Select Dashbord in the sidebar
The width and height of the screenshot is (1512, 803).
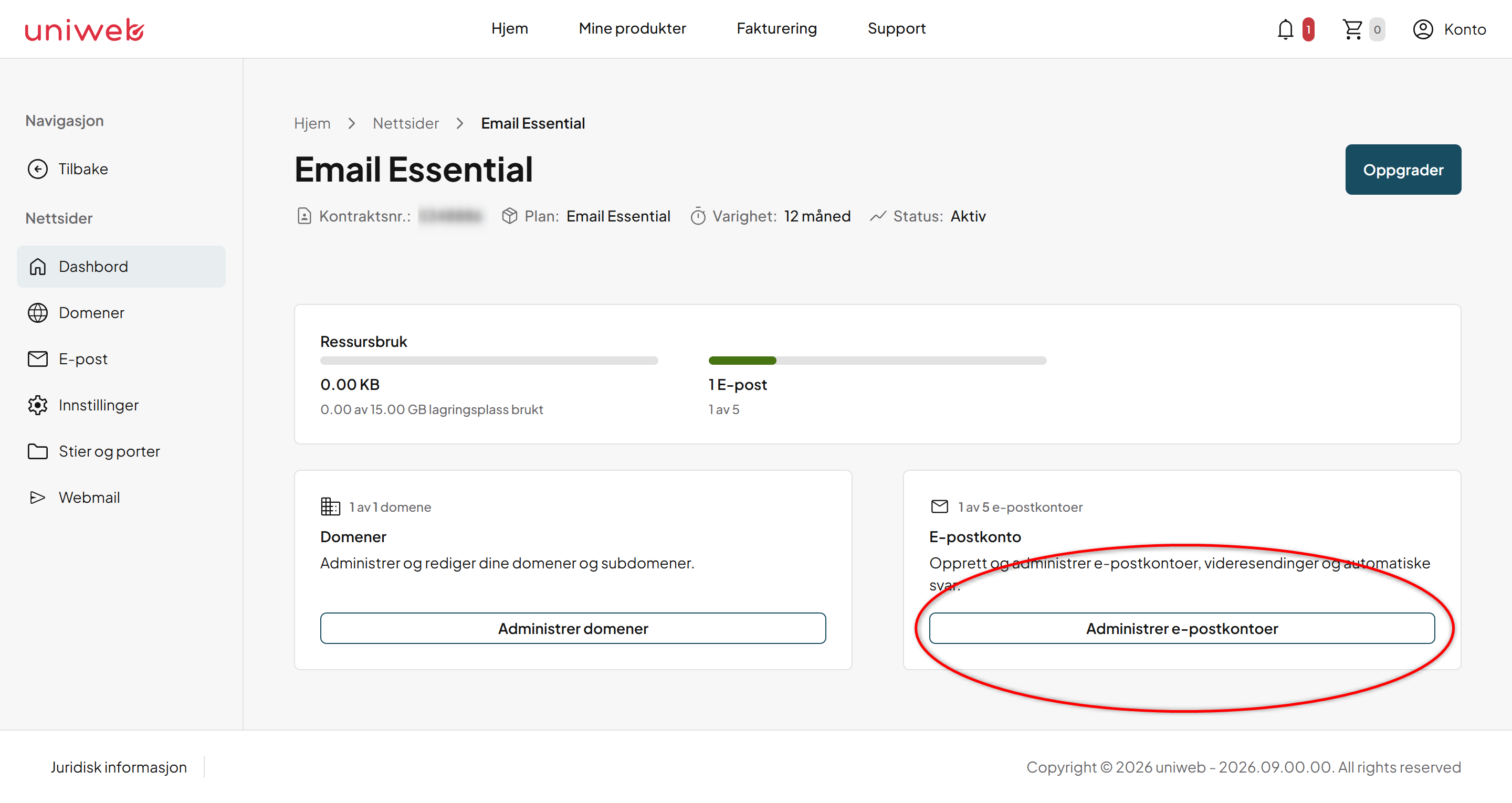click(121, 267)
